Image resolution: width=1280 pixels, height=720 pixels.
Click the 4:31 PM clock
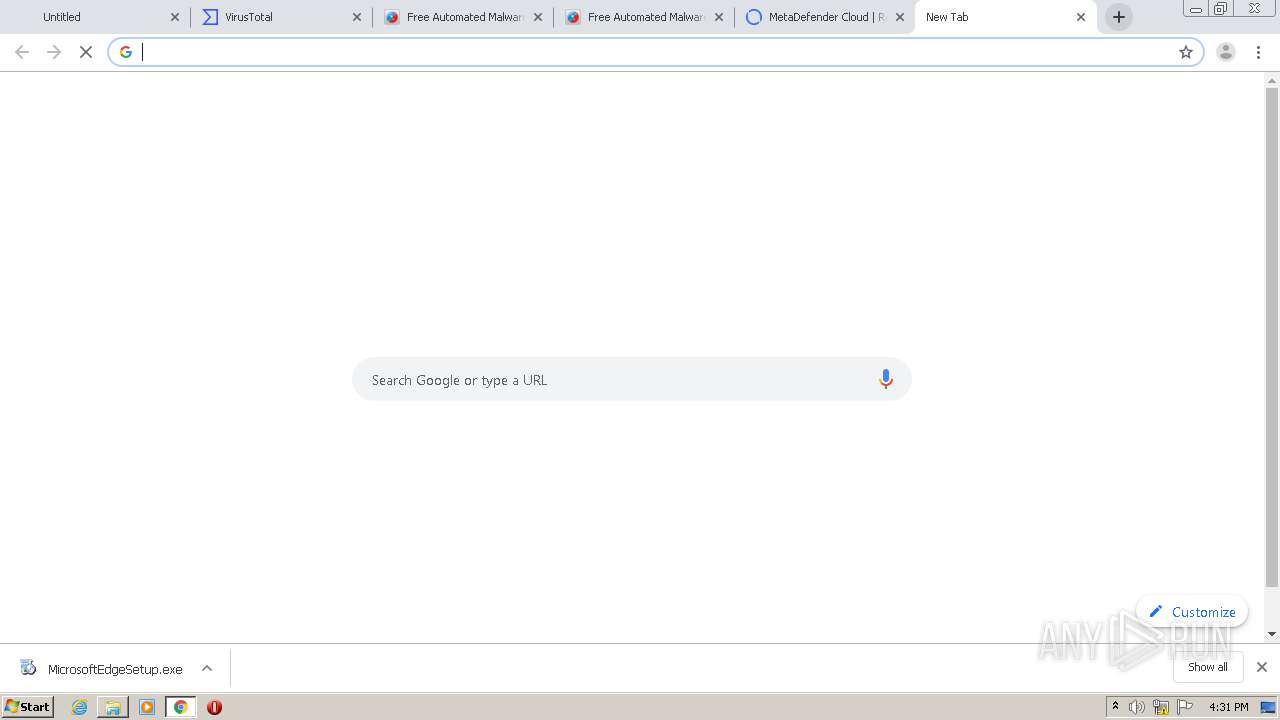click(x=1228, y=707)
